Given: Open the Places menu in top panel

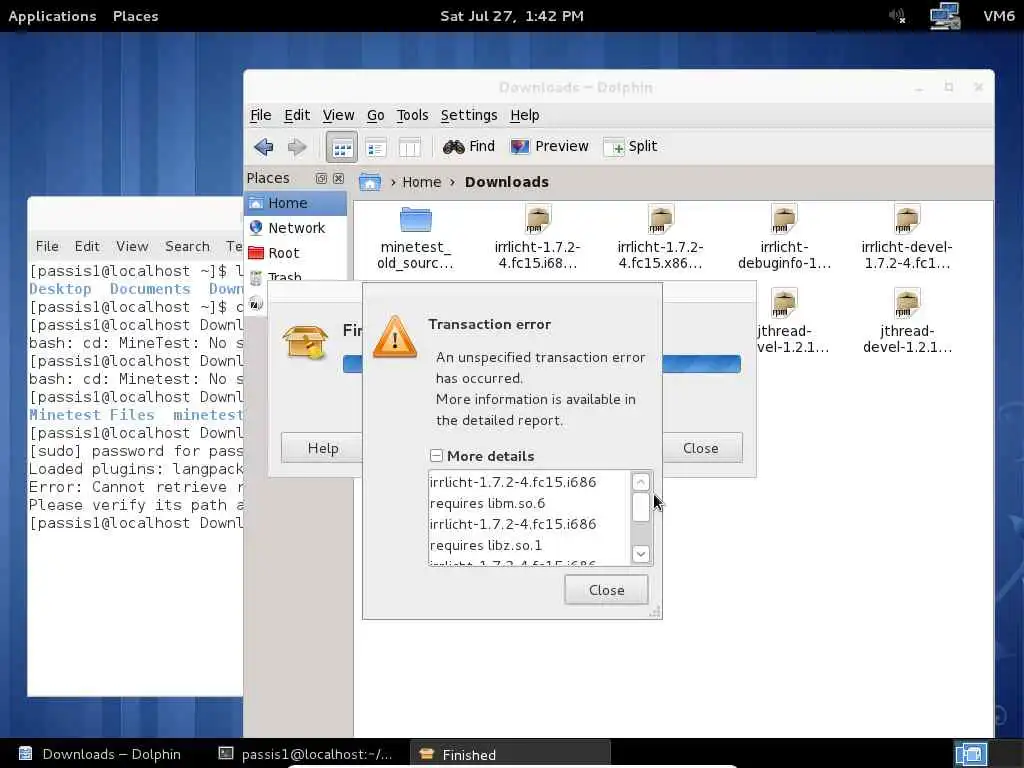Looking at the screenshot, I should click(x=135, y=16).
